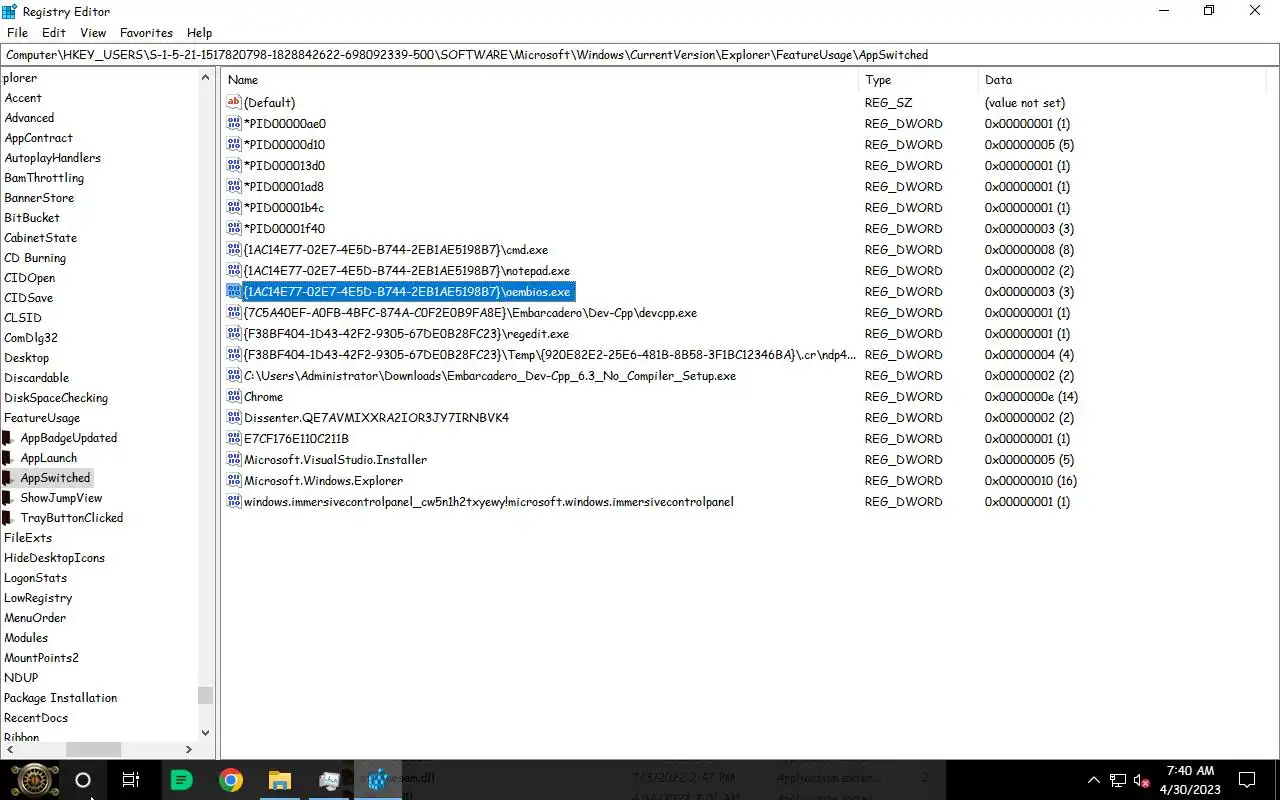Click the folder icon next to TrayButtonClicked
1280x800 pixels.
point(8,518)
